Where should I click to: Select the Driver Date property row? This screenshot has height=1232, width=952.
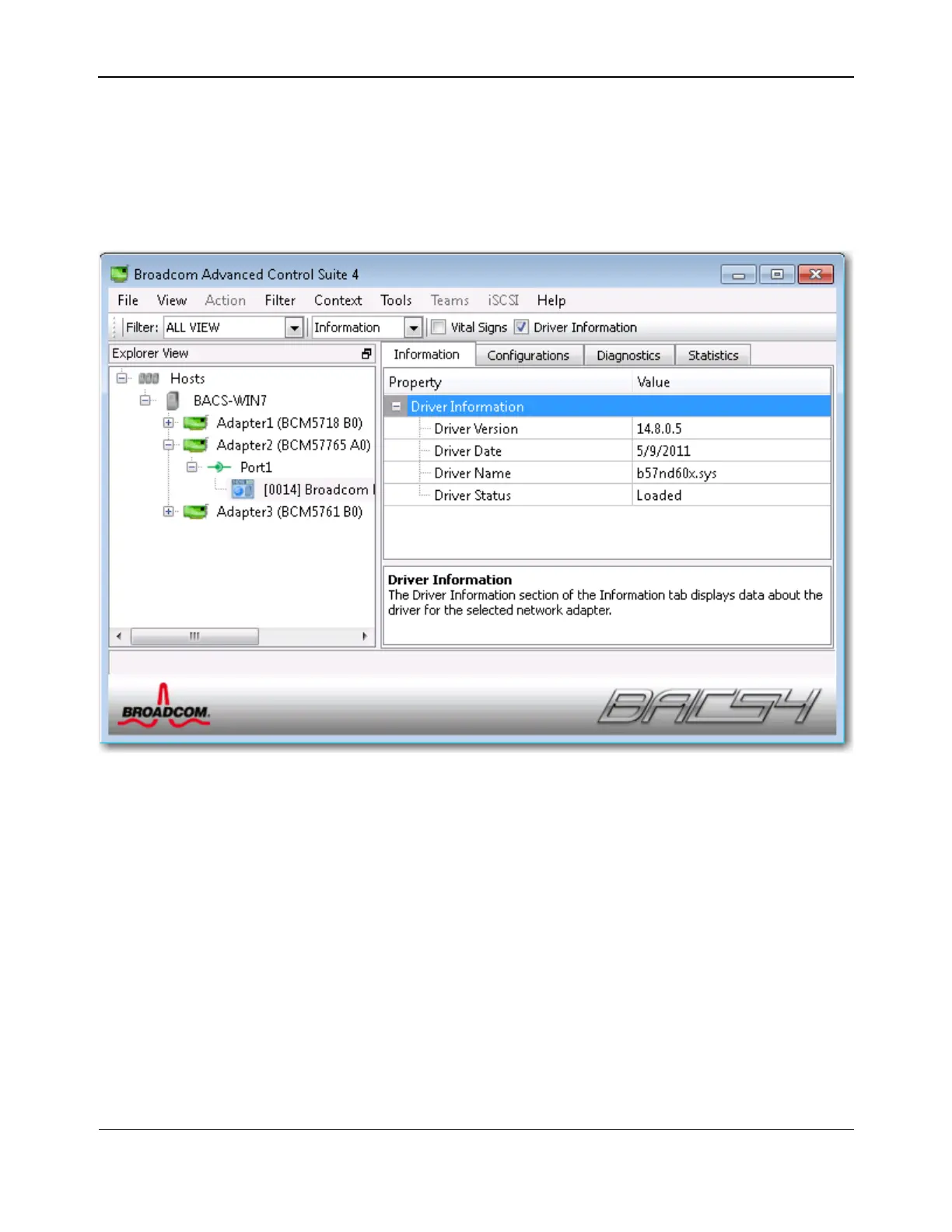click(607, 451)
